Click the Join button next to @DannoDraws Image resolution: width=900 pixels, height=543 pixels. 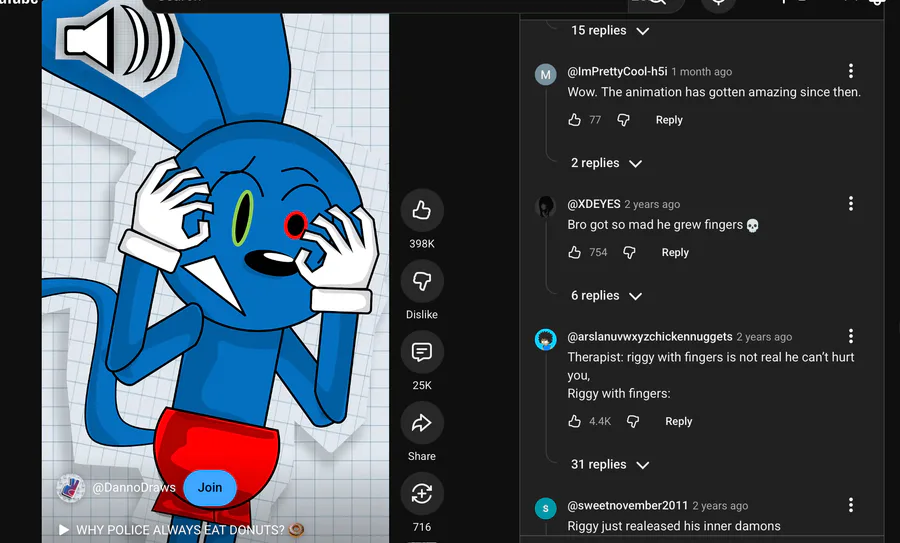click(x=210, y=488)
